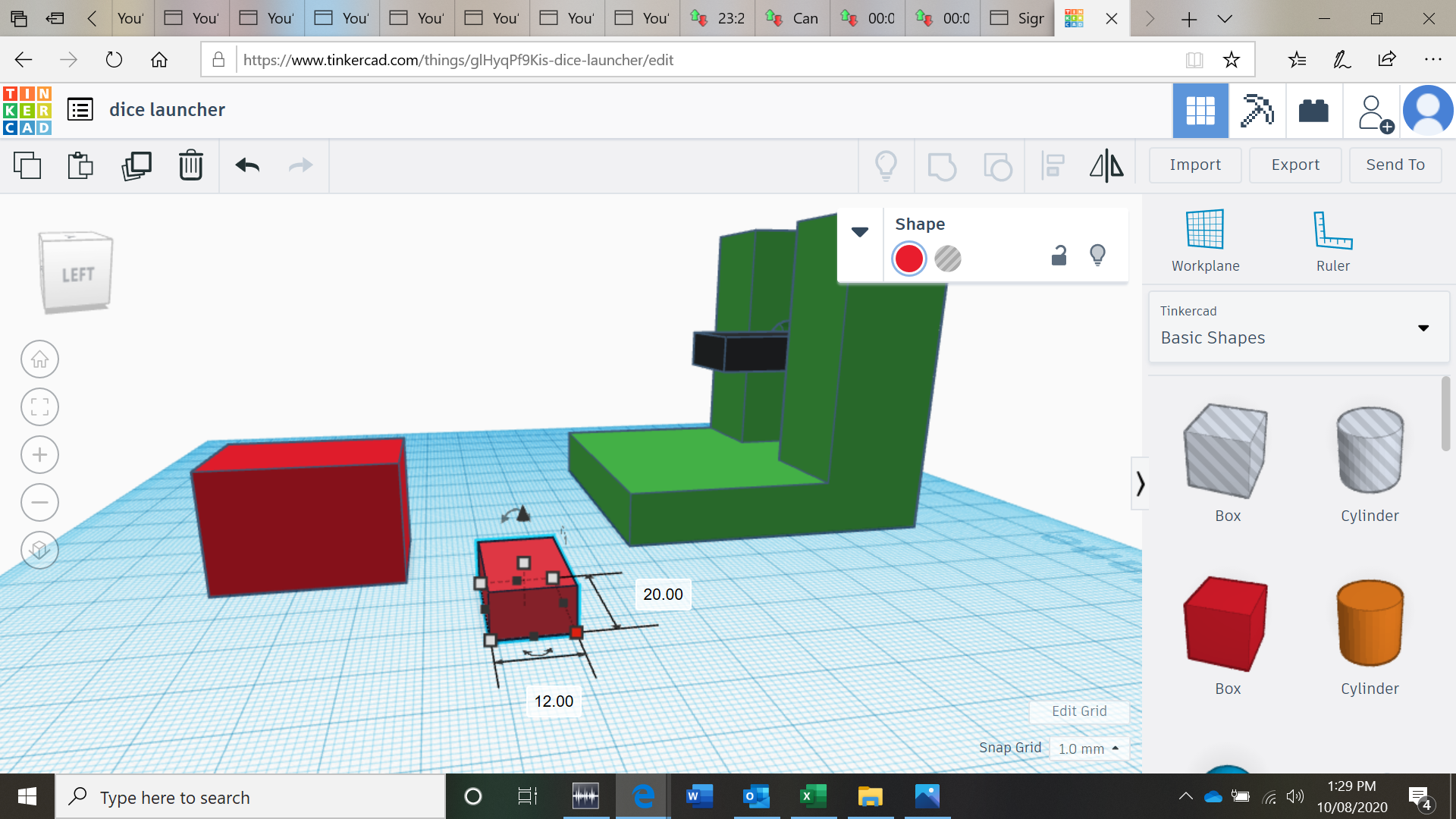
Task: Click the Show All lightbulb icon
Action: tap(886, 165)
